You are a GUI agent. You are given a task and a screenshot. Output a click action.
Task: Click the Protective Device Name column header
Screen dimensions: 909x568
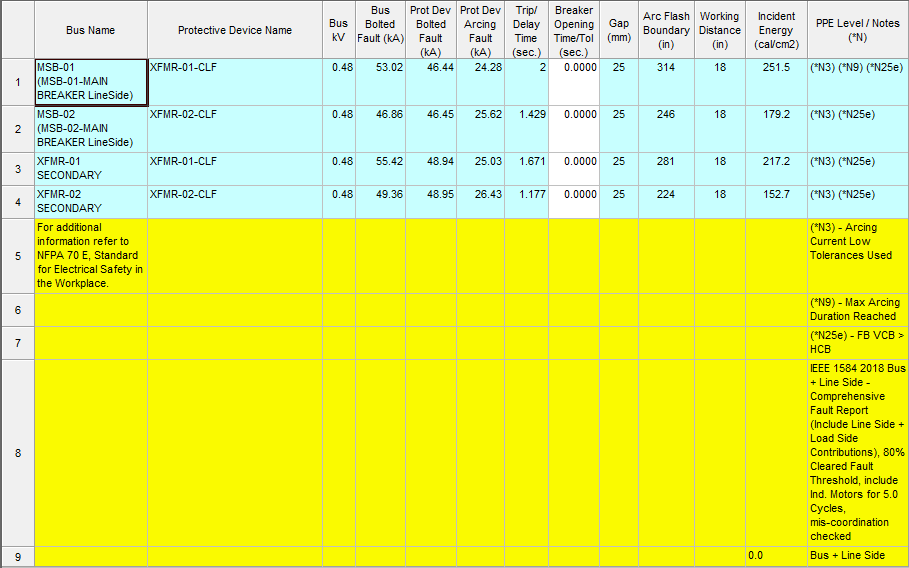tap(235, 30)
